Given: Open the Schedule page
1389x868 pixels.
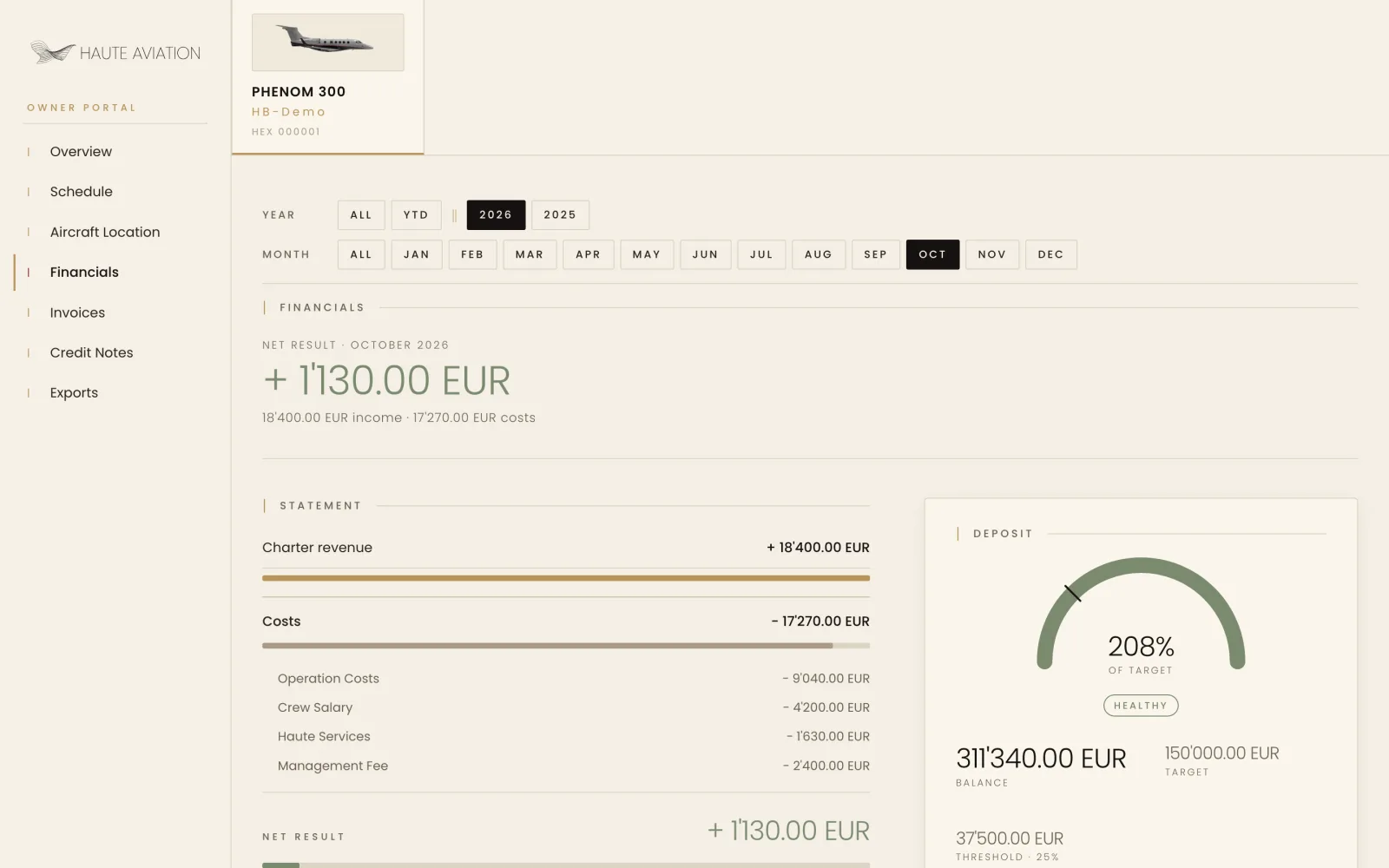Looking at the screenshot, I should pyautogui.click(x=81, y=192).
